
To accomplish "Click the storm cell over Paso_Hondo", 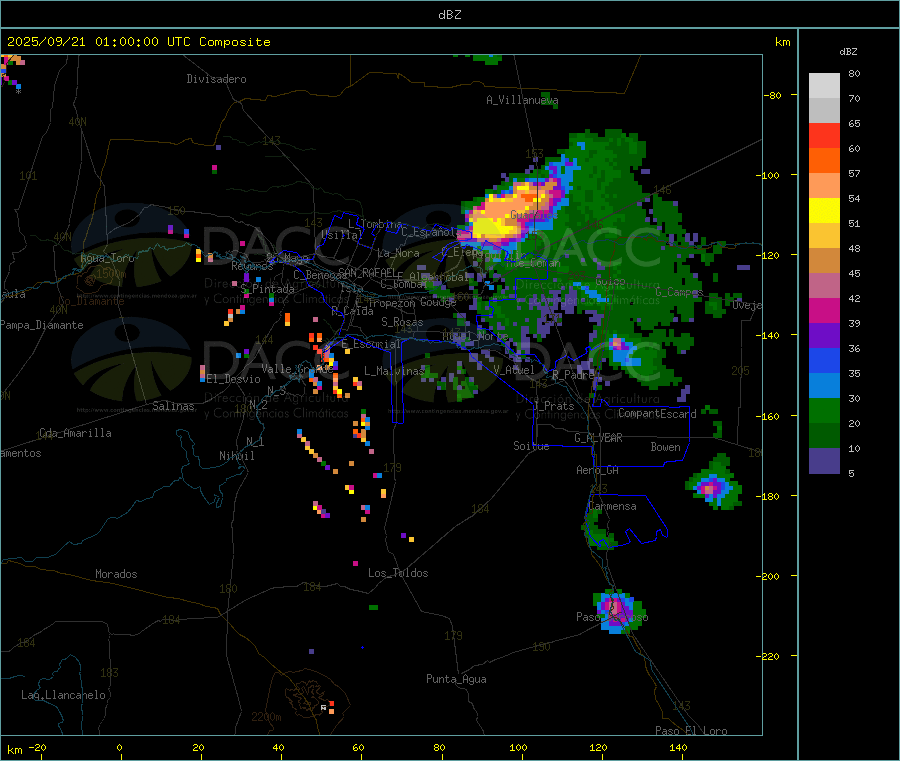I will click(x=615, y=607).
